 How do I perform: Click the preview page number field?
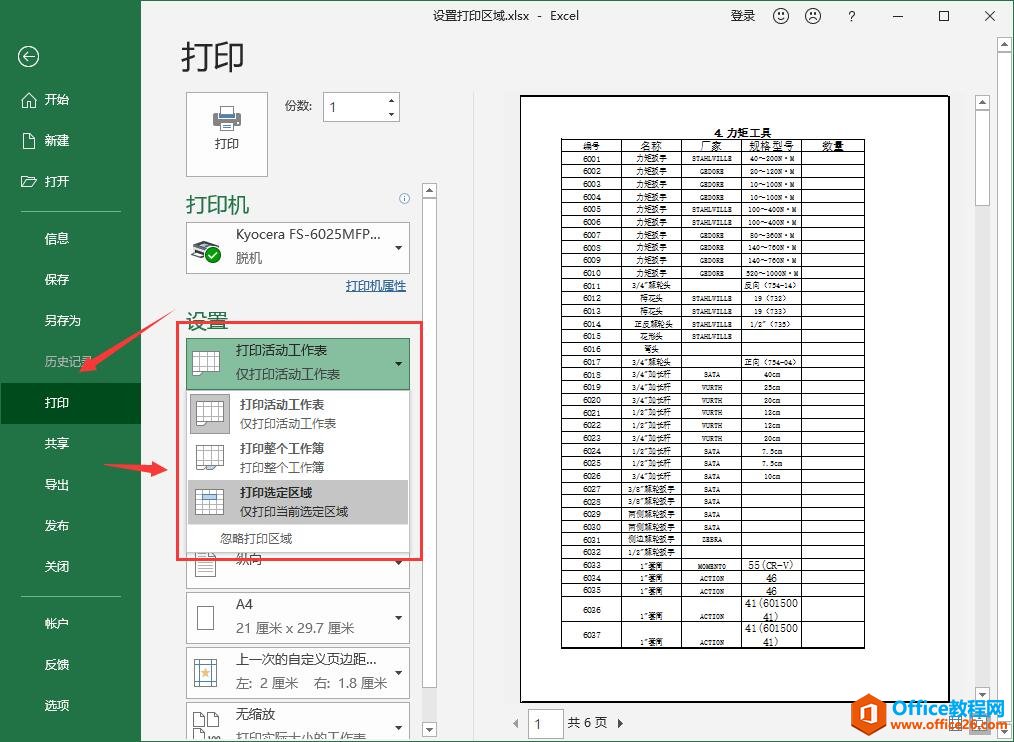[546, 723]
